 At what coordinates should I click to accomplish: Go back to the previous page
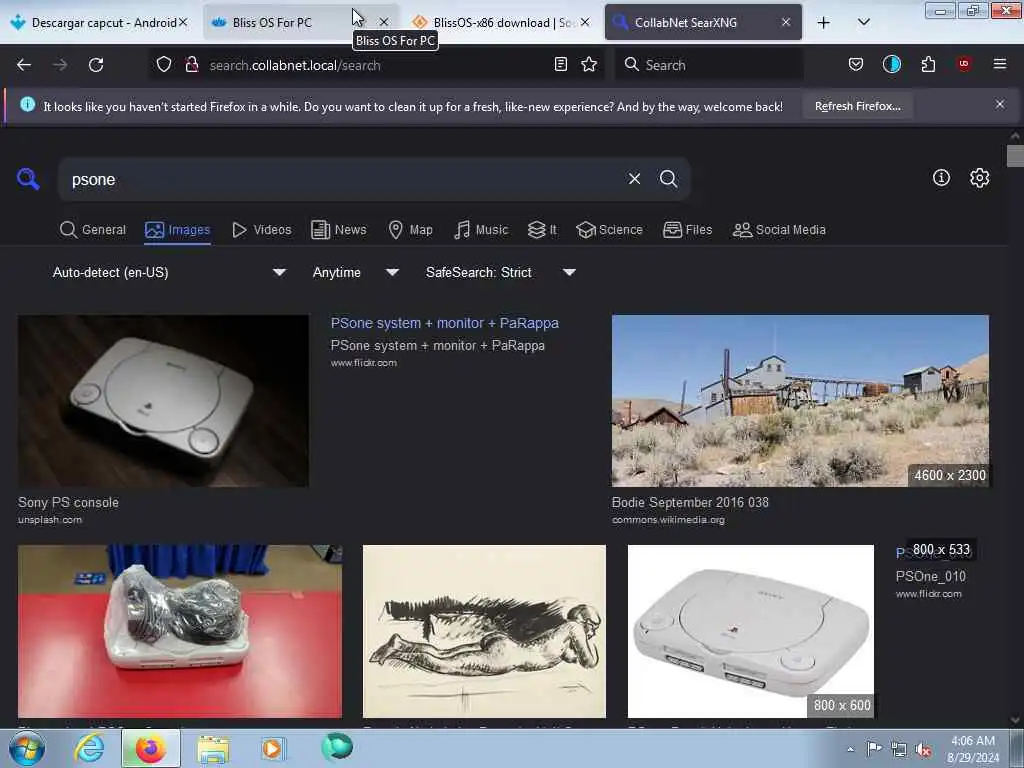click(24, 65)
